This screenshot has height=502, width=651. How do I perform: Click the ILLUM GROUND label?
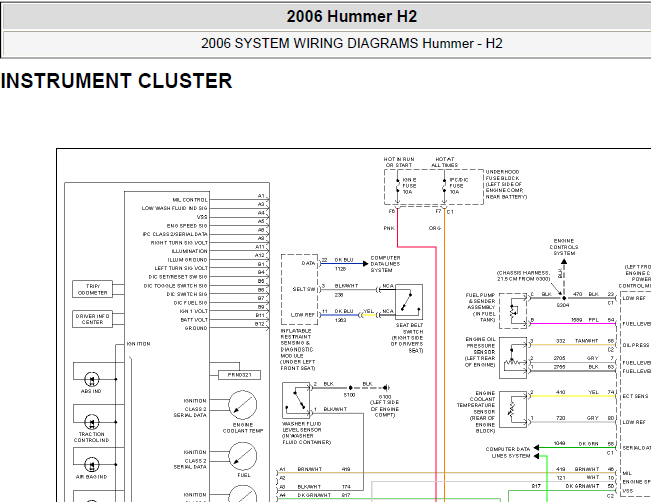(188, 260)
